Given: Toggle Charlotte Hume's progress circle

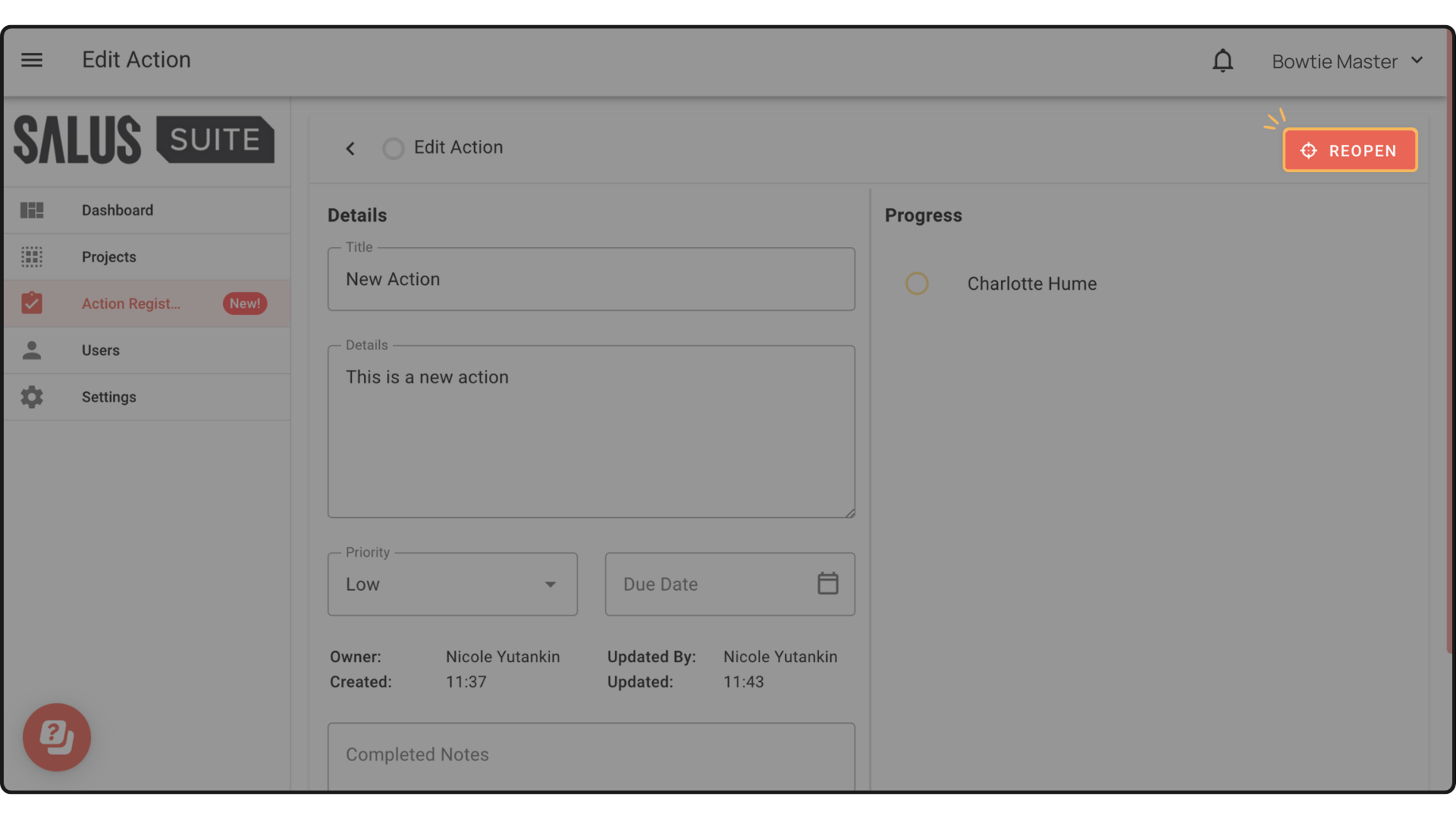Looking at the screenshot, I should tap(917, 284).
